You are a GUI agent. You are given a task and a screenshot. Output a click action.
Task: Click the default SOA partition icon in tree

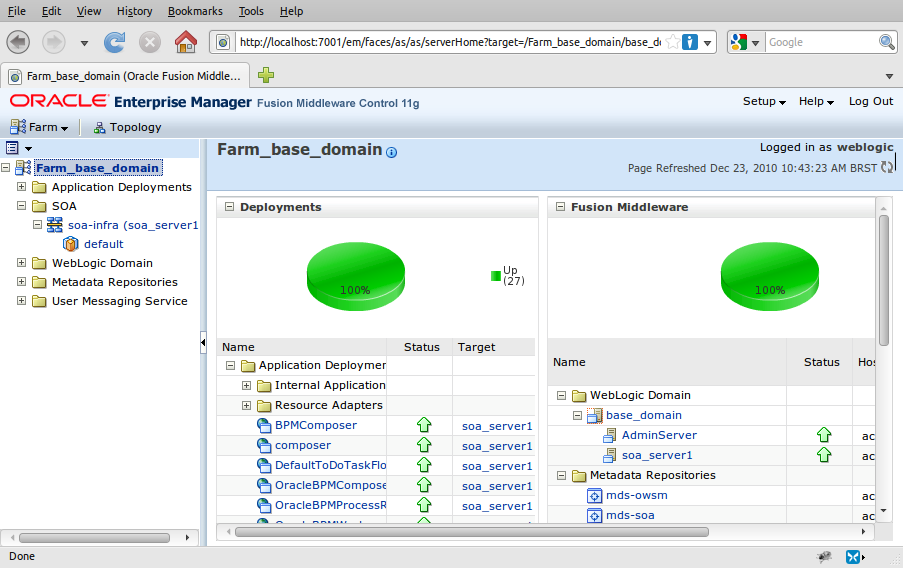[x=71, y=244]
